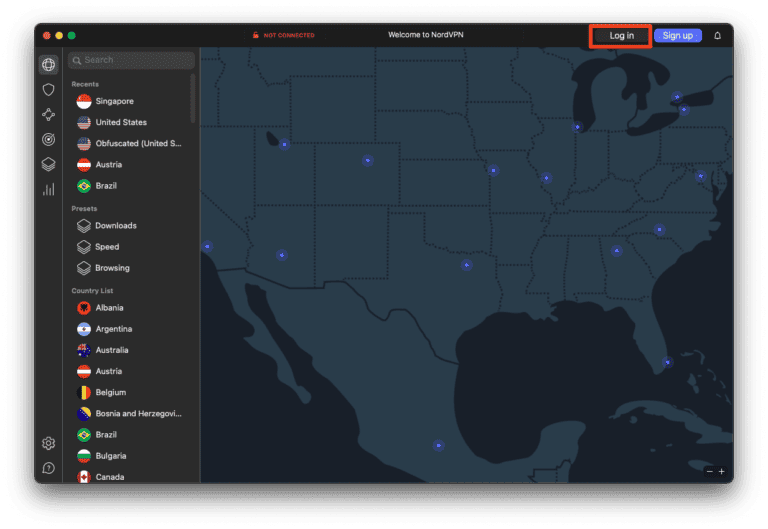Open the Meshnet nodes icon
Viewport: 768px width, 529px height.
point(48,115)
